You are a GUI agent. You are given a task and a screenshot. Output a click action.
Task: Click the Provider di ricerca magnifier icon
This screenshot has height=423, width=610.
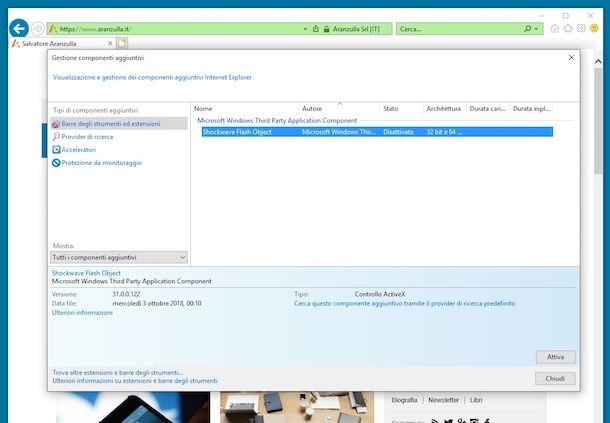click(x=56, y=137)
